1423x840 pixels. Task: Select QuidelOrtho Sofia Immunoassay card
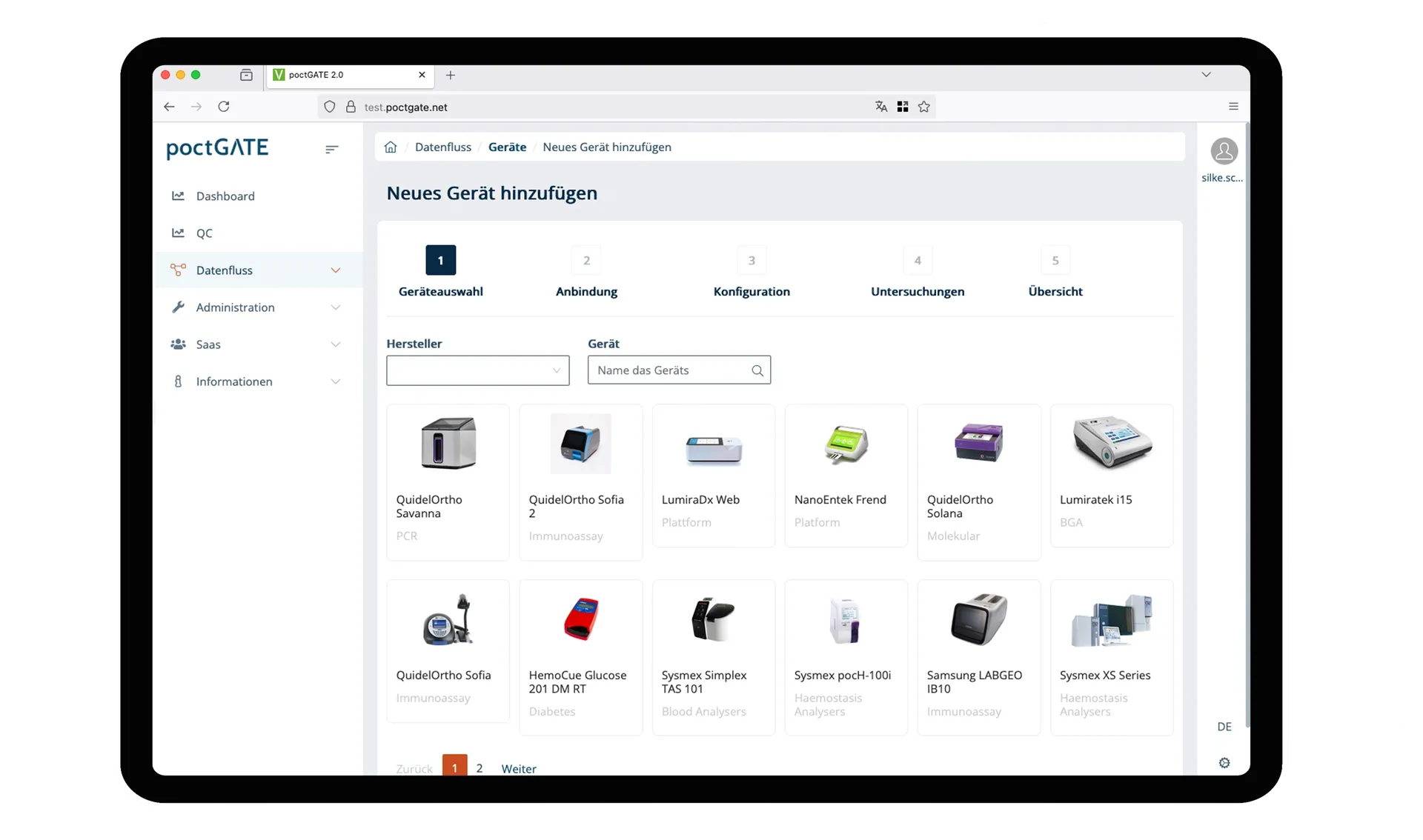tap(448, 651)
